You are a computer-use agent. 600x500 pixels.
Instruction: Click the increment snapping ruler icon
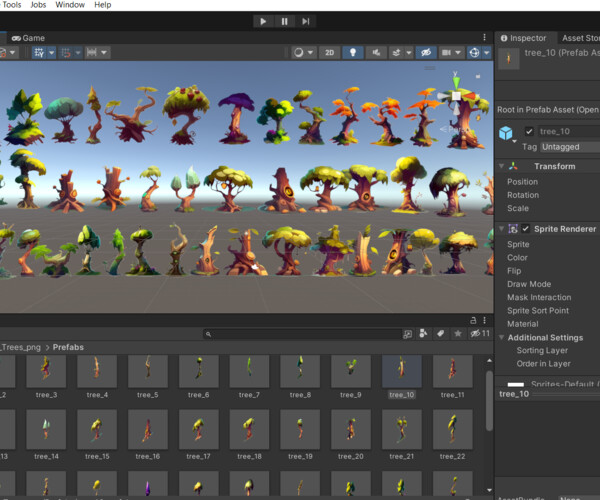pyautogui.click(x=92, y=52)
